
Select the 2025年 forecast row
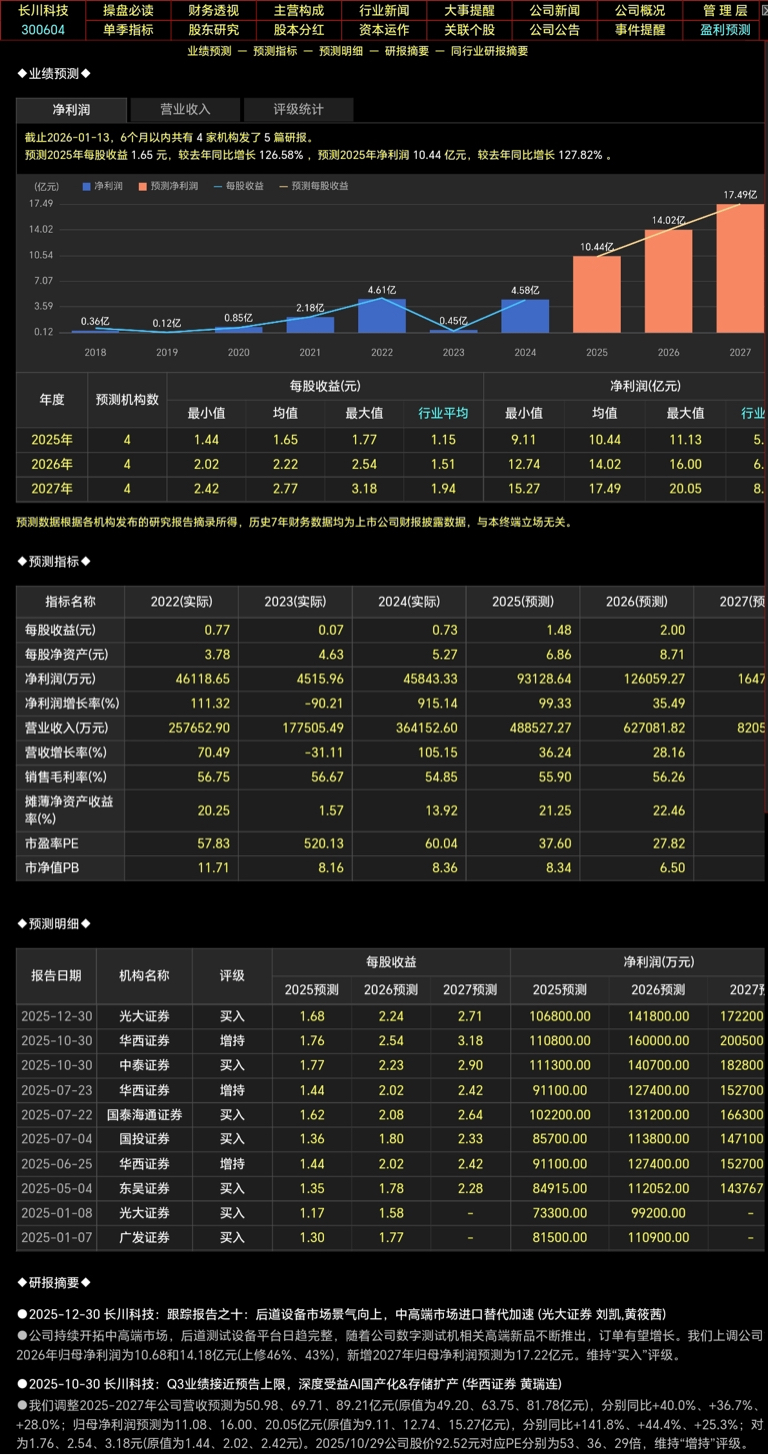coord(391,440)
